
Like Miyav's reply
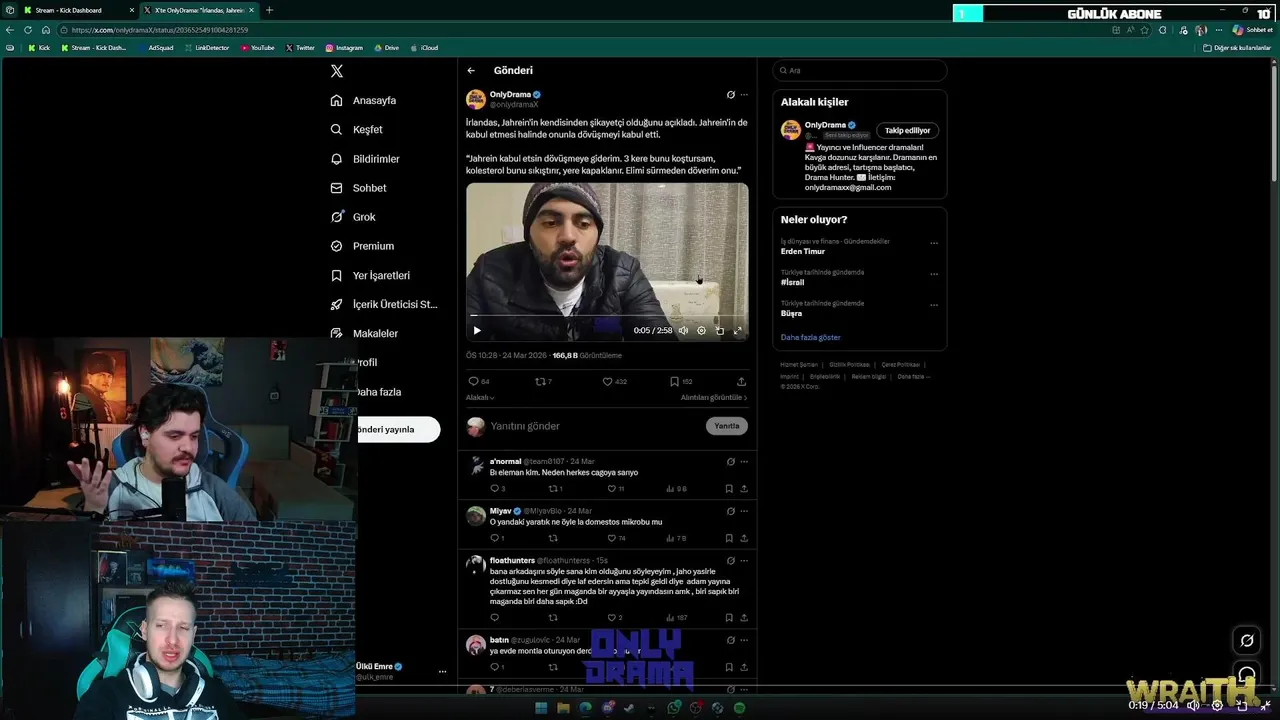pos(612,538)
